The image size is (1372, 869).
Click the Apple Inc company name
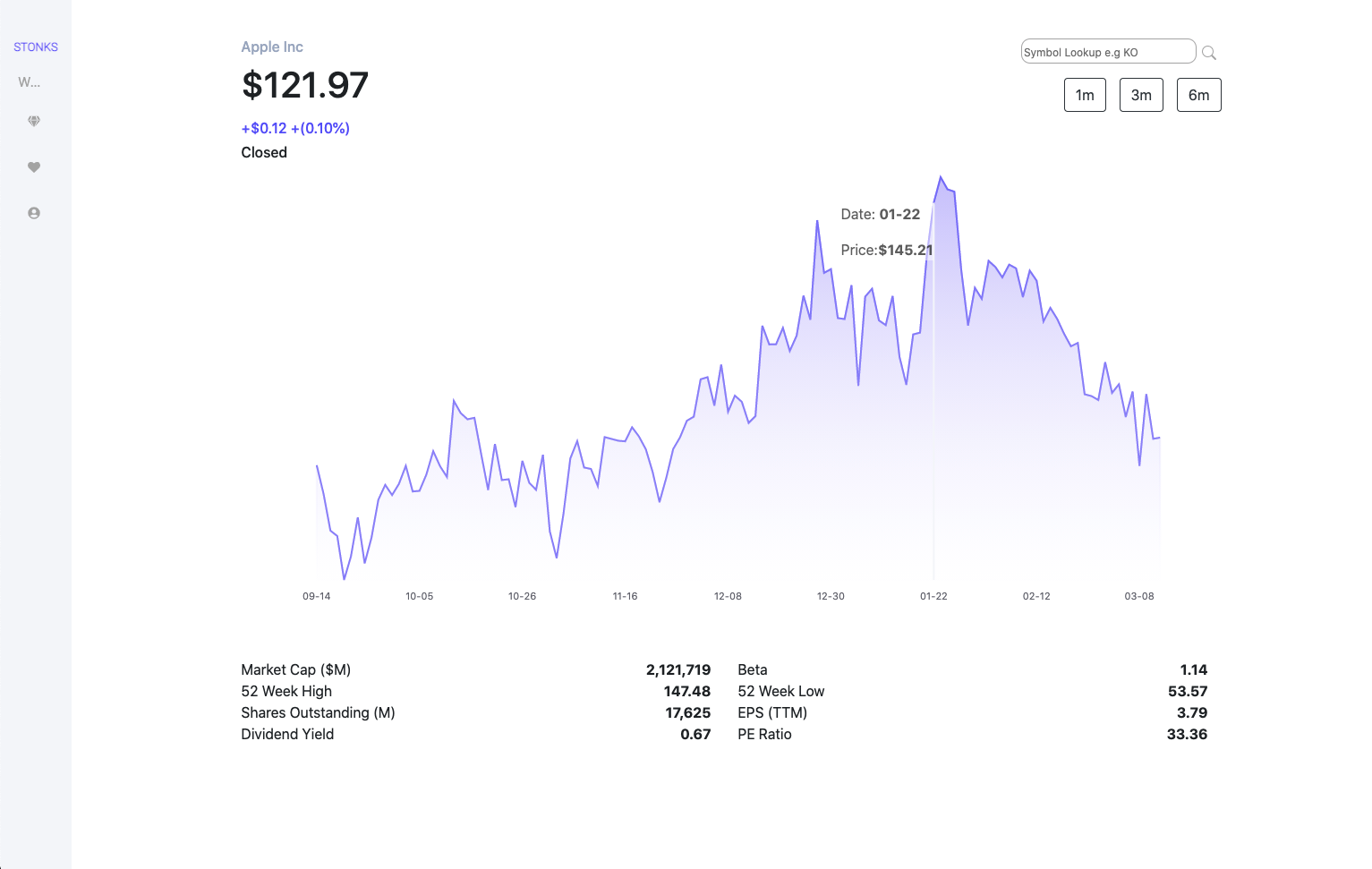(272, 47)
